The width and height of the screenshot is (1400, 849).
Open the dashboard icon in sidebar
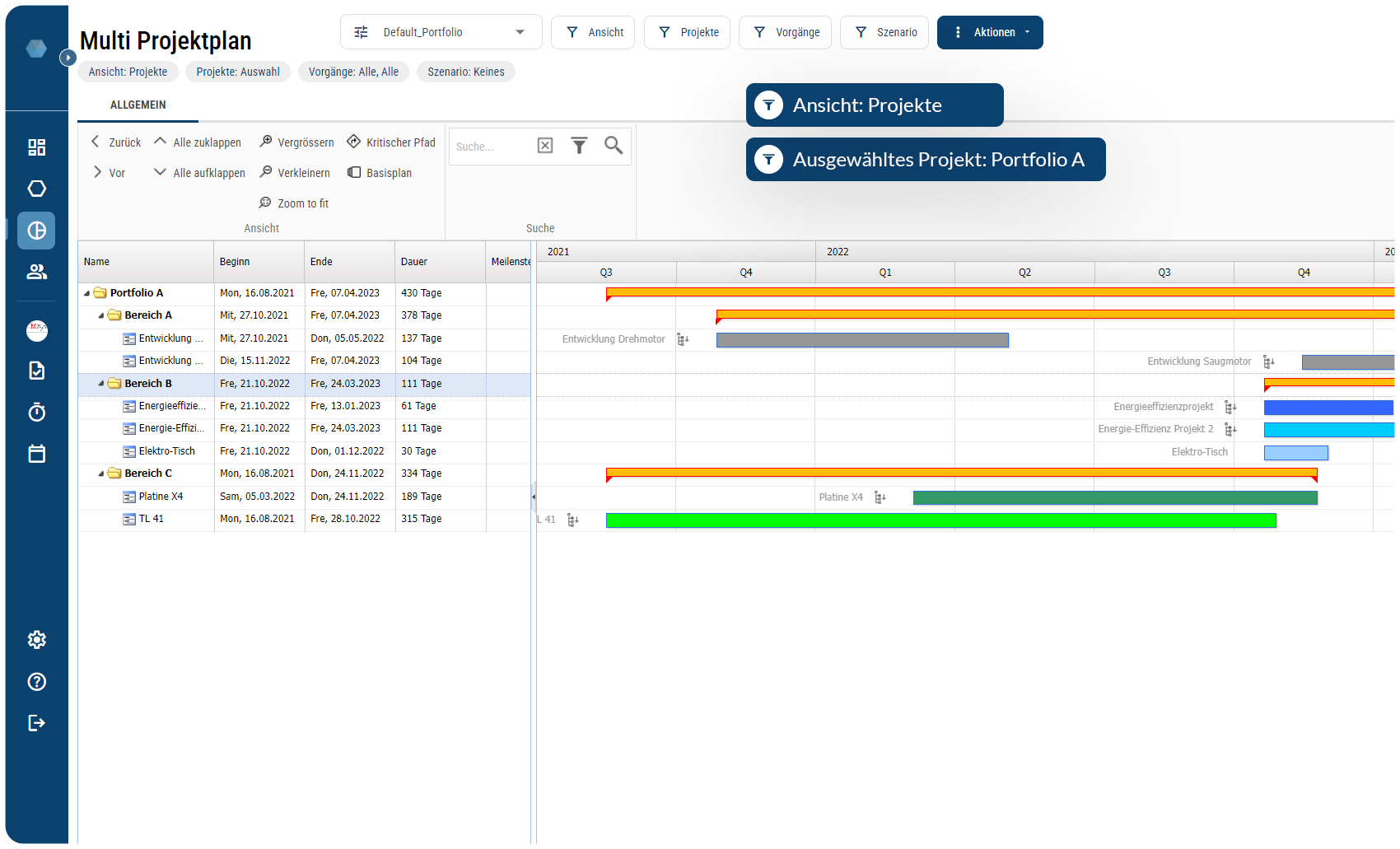point(36,147)
